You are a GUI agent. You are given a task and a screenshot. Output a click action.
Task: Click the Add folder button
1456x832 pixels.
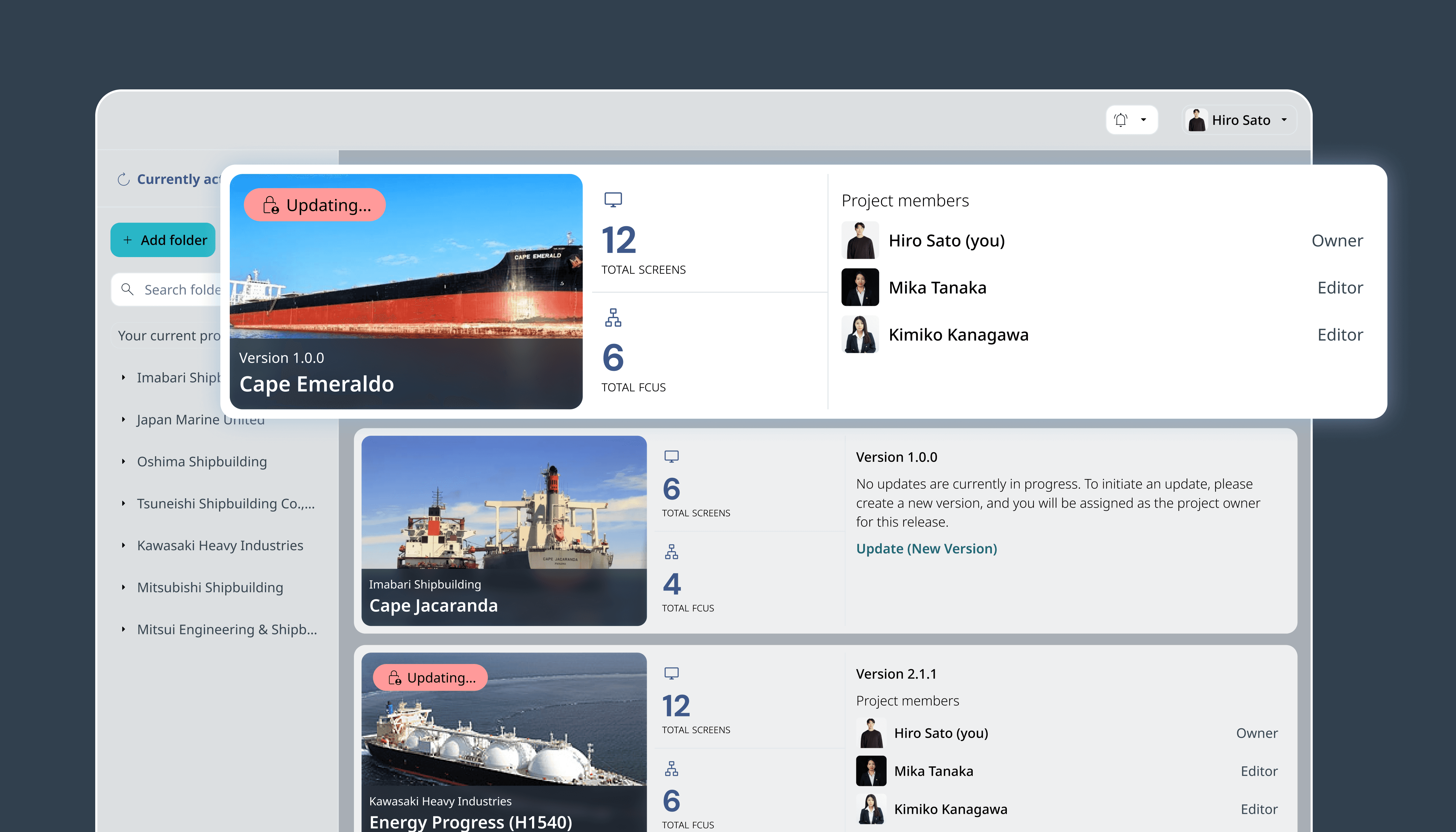click(x=163, y=240)
